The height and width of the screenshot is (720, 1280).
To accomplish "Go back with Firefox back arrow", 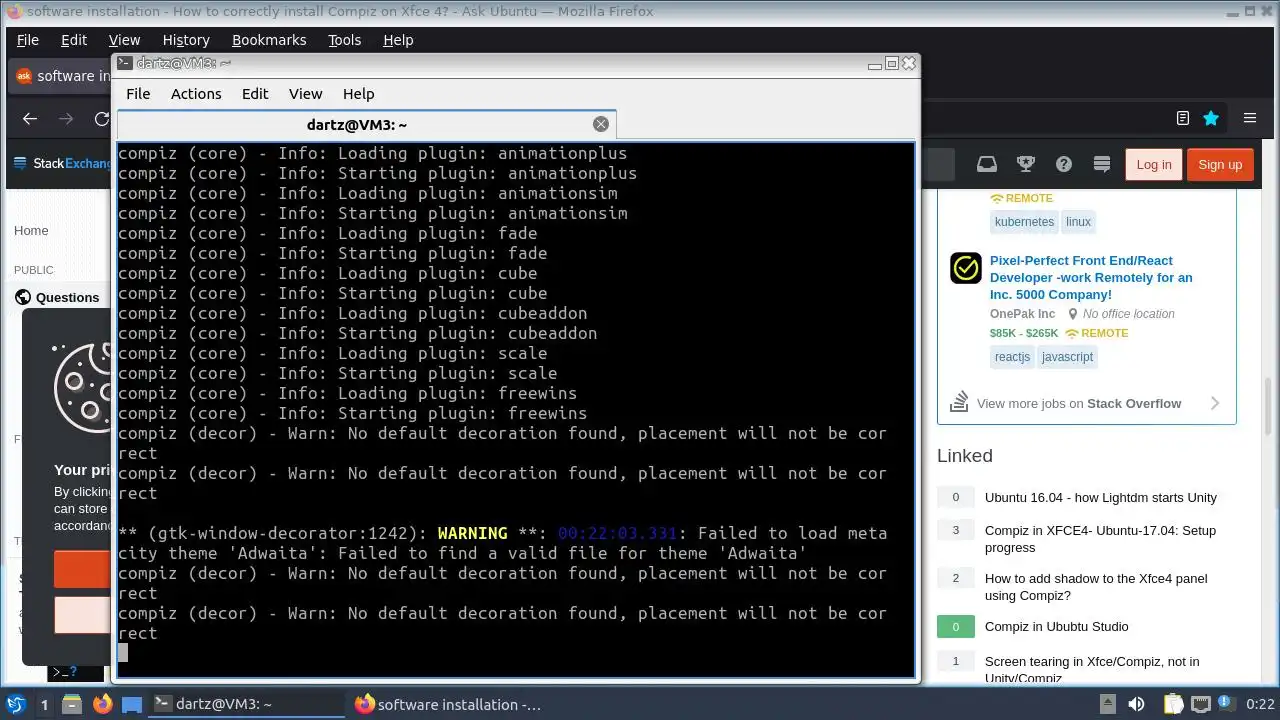I will [x=30, y=118].
